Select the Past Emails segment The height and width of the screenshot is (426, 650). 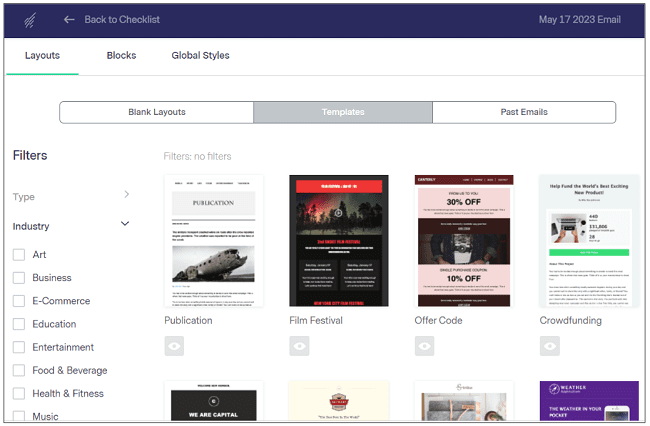524,112
